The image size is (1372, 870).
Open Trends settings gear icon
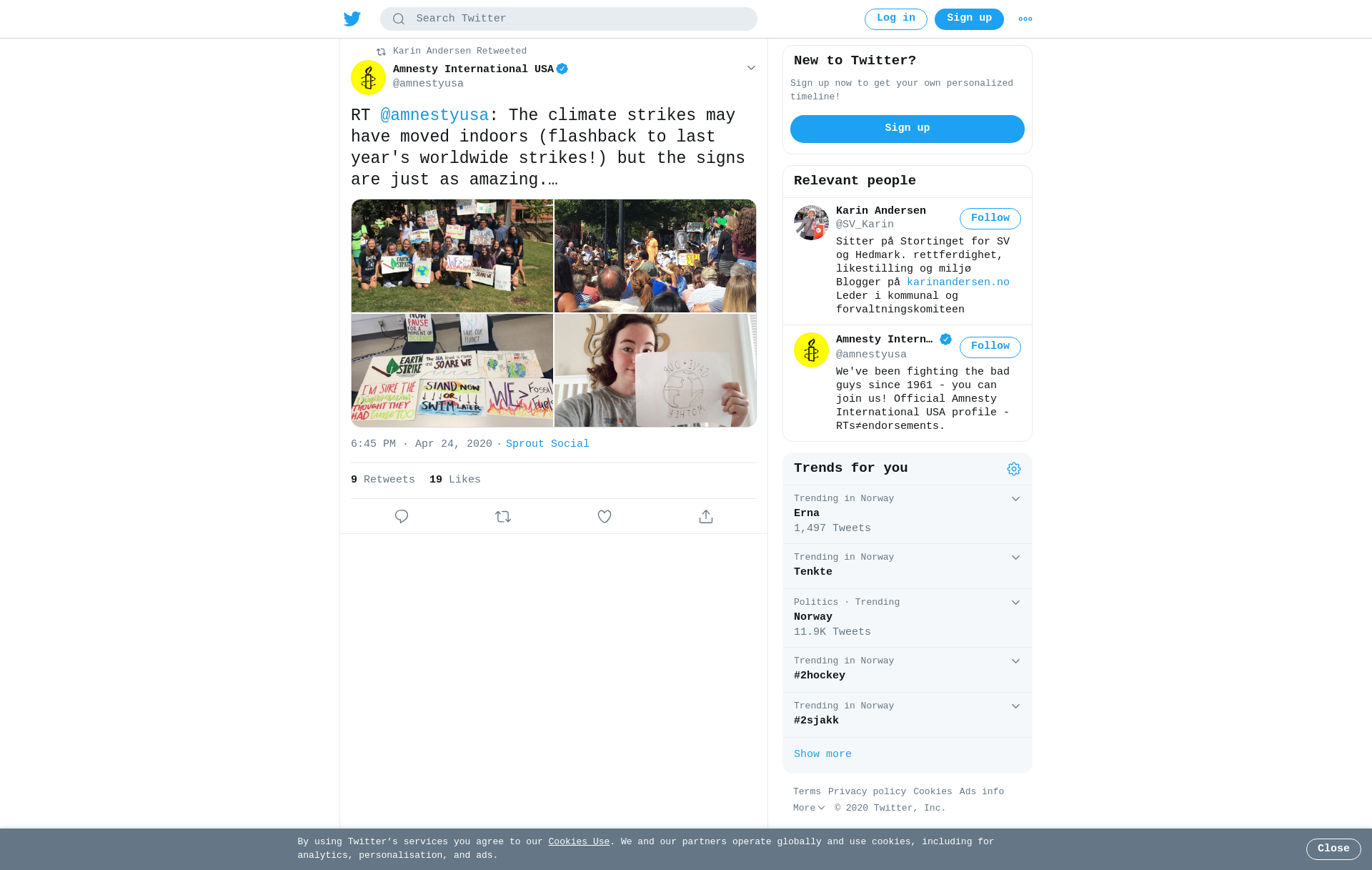pos(1014,469)
